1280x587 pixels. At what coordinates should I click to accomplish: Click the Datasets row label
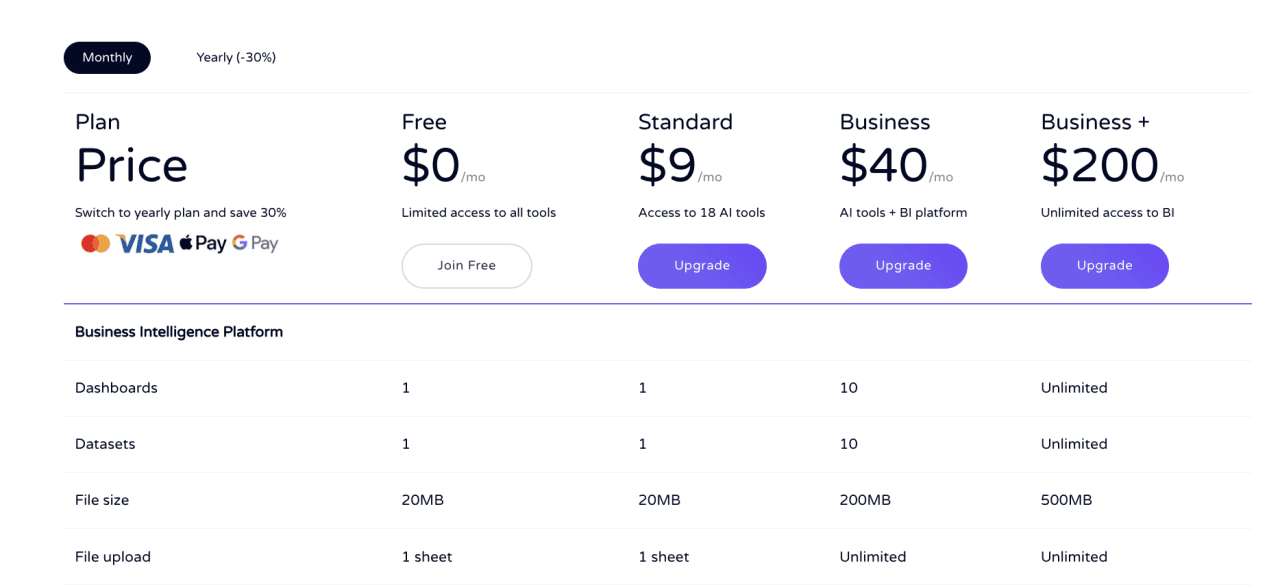(105, 444)
